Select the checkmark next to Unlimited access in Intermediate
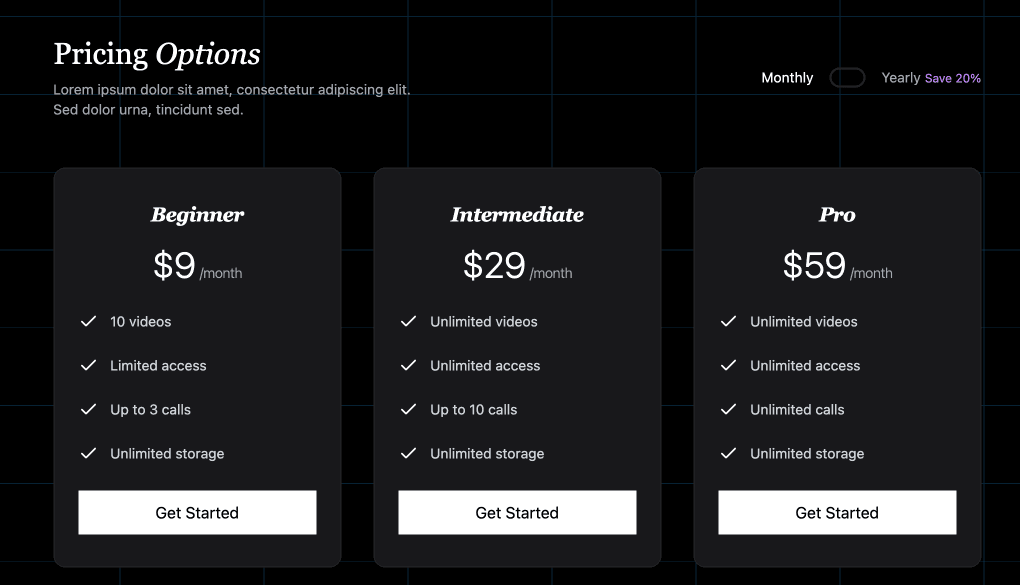Image resolution: width=1020 pixels, height=585 pixels. (408, 365)
